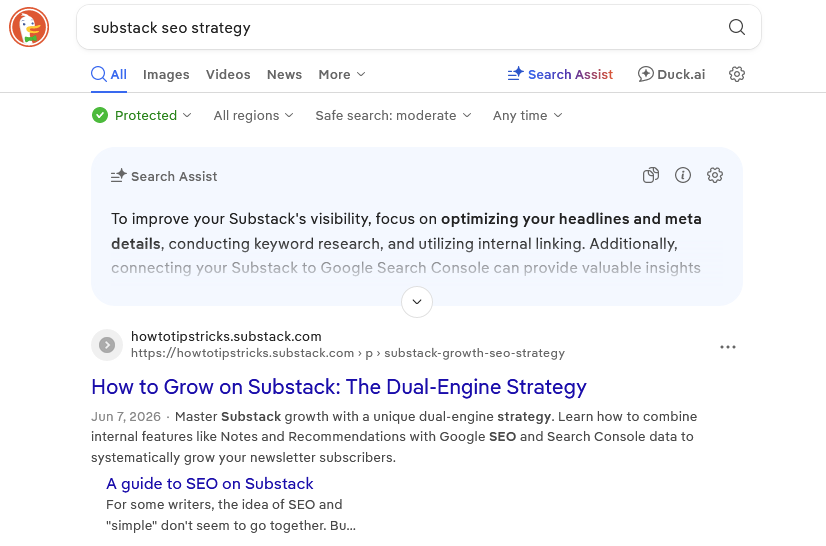Show Search Assist info icon
Viewport: 826px width, 546px height.
[683, 175]
